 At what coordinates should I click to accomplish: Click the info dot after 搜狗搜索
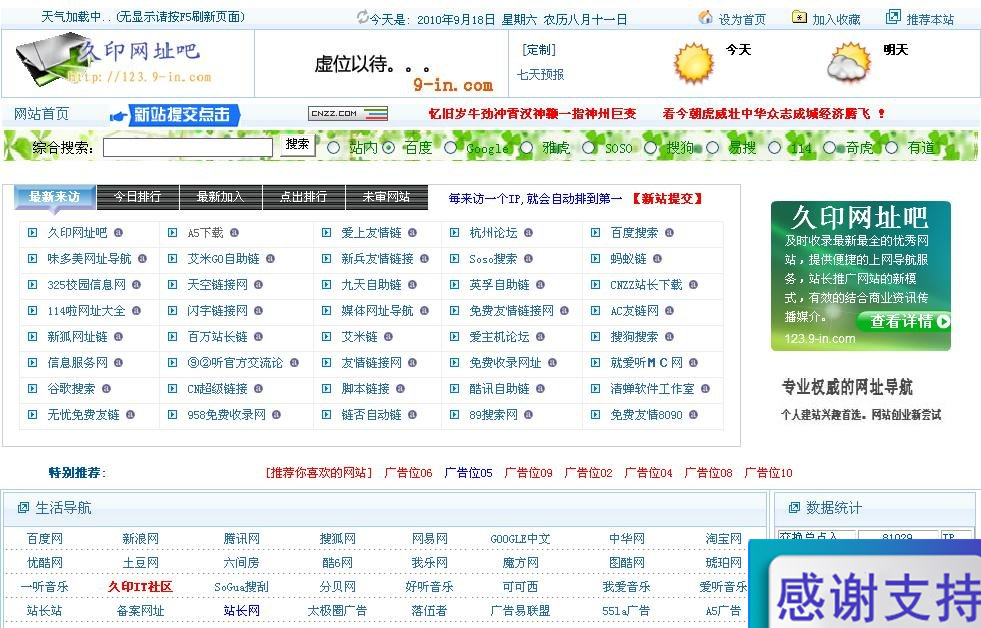pyautogui.click(x=669, y=337)
